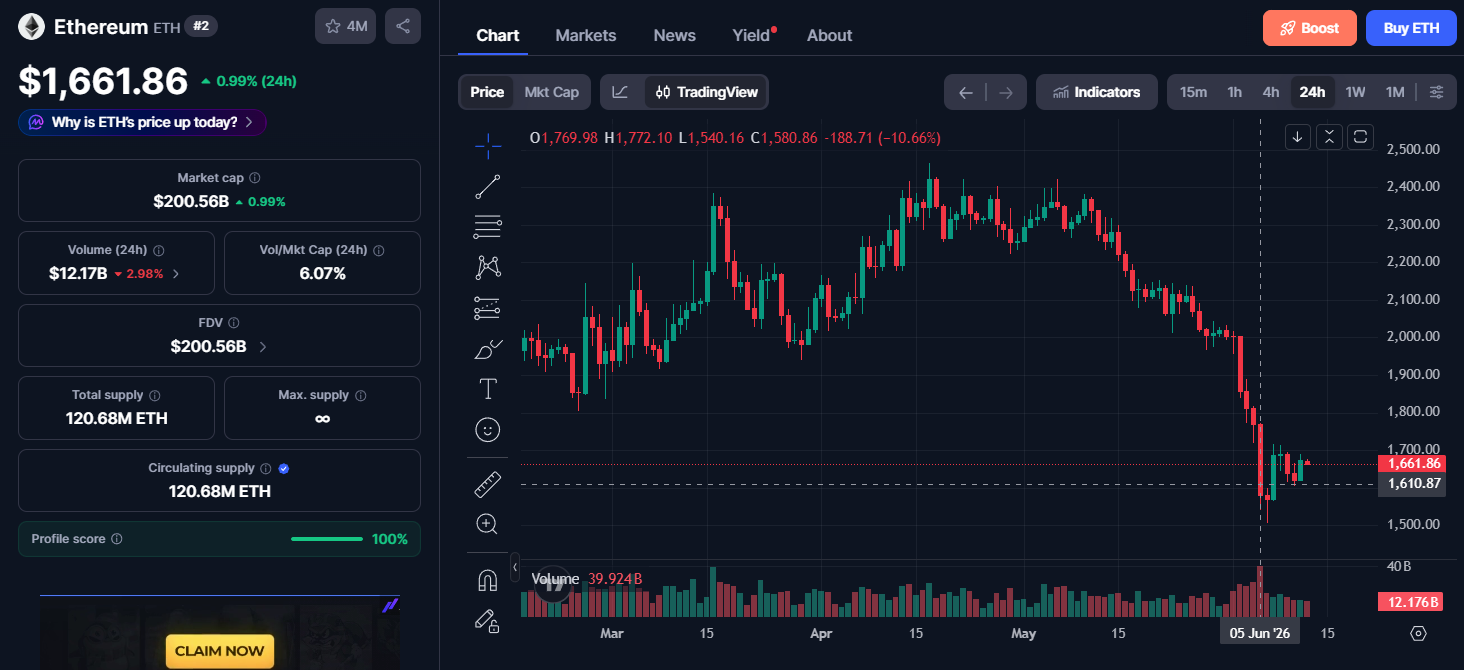The height and width of the screenshot is (670, 1464).
Task: Set interval to 1W
Action: [1355, 92]
